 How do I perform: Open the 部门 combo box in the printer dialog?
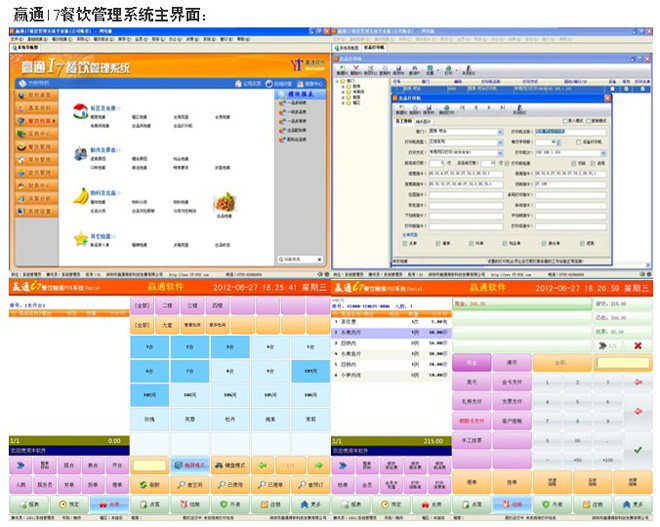[500, 132]
